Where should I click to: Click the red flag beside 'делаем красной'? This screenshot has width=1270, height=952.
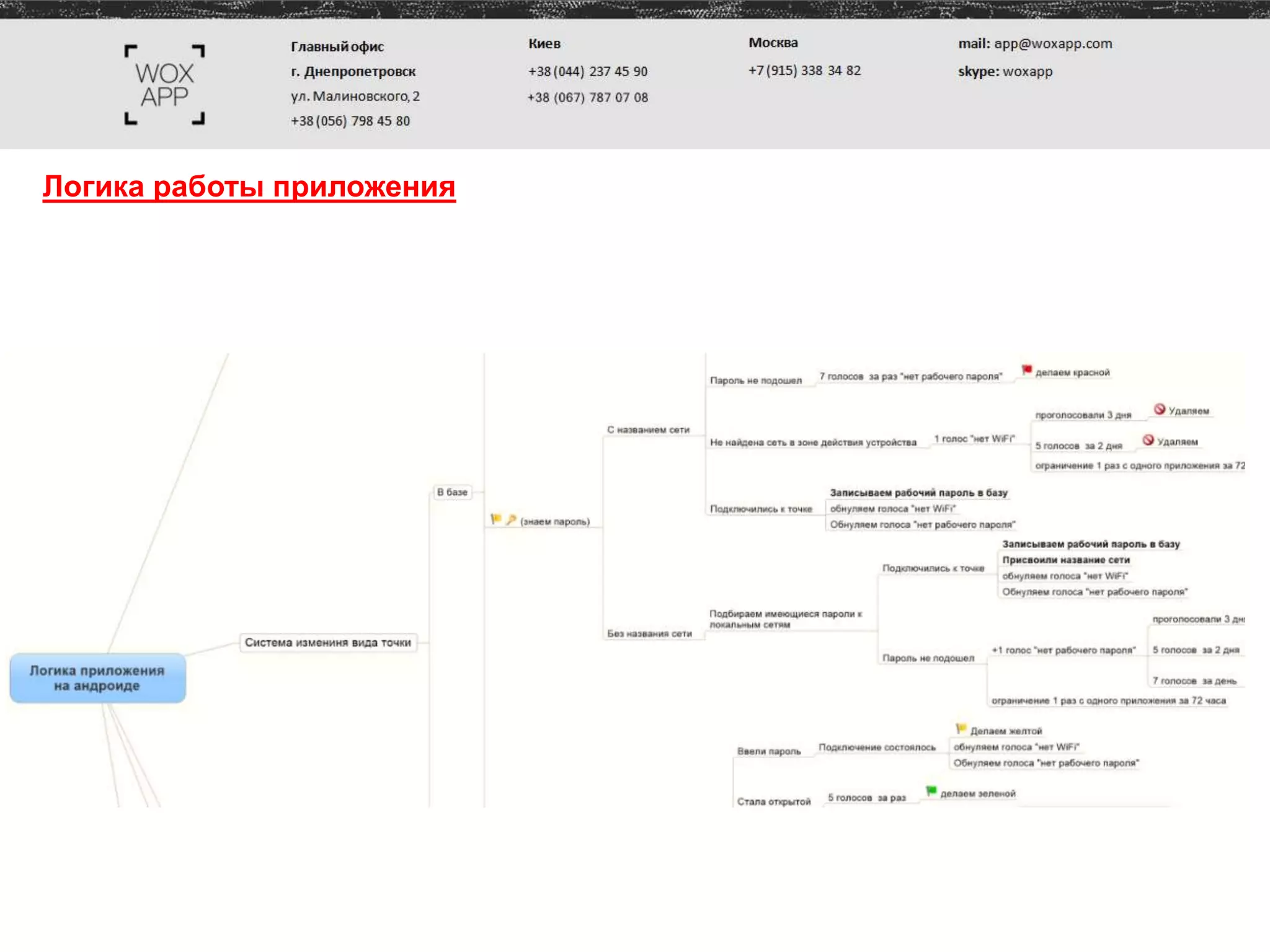[x=1027, y=370]
